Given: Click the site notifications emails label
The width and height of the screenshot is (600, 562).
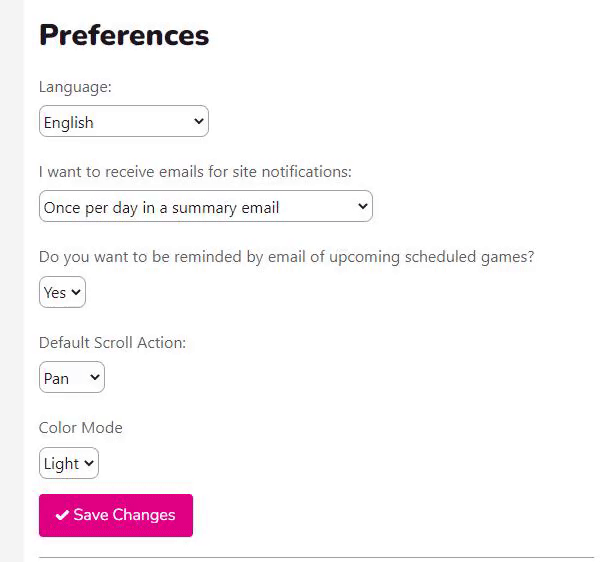Looking at the screenshot, I should [195, 172].
